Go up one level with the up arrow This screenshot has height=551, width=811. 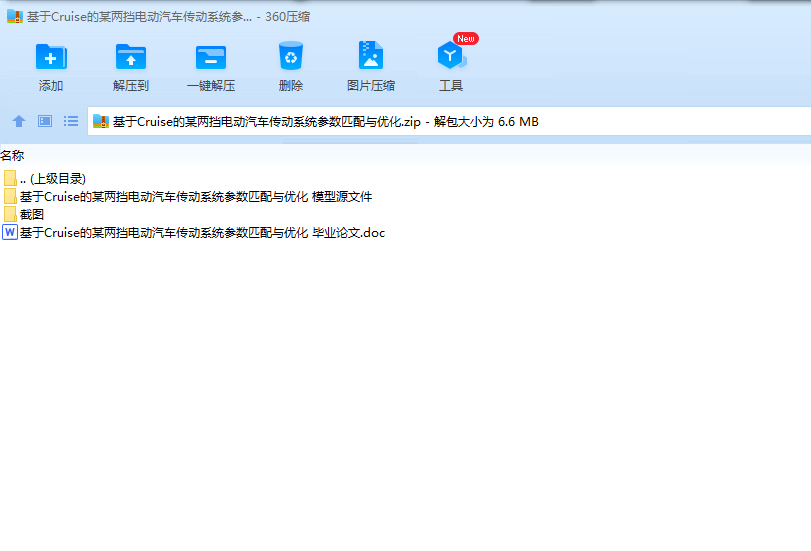point(19,121)
